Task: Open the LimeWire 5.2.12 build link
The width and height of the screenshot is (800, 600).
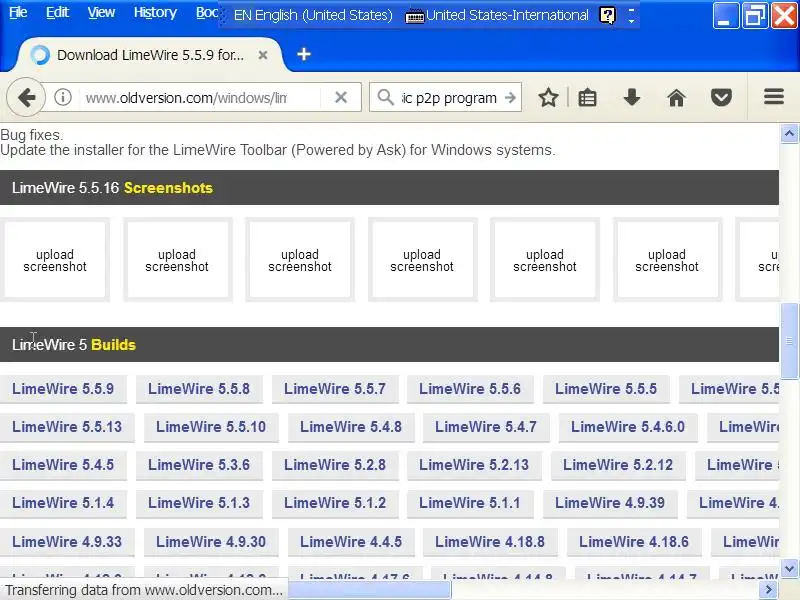Action: point(618,465)
